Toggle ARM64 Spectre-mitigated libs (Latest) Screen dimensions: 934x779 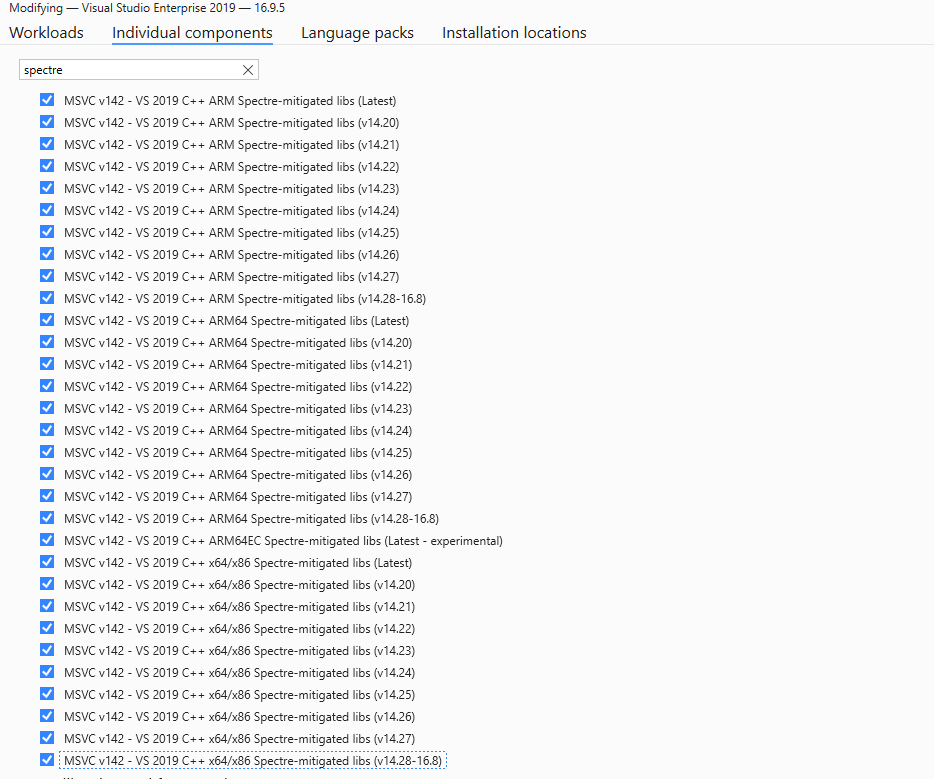coord(47,320)
